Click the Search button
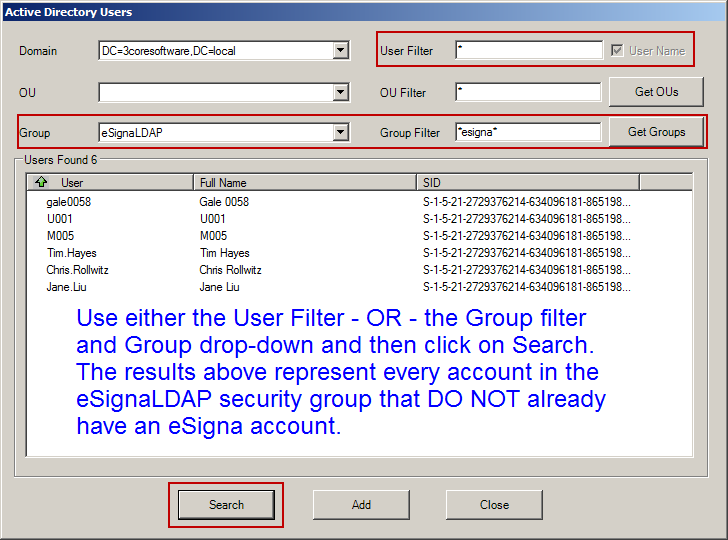The width and height of the screenshot is (728, 540). click(x=226, y=505)
